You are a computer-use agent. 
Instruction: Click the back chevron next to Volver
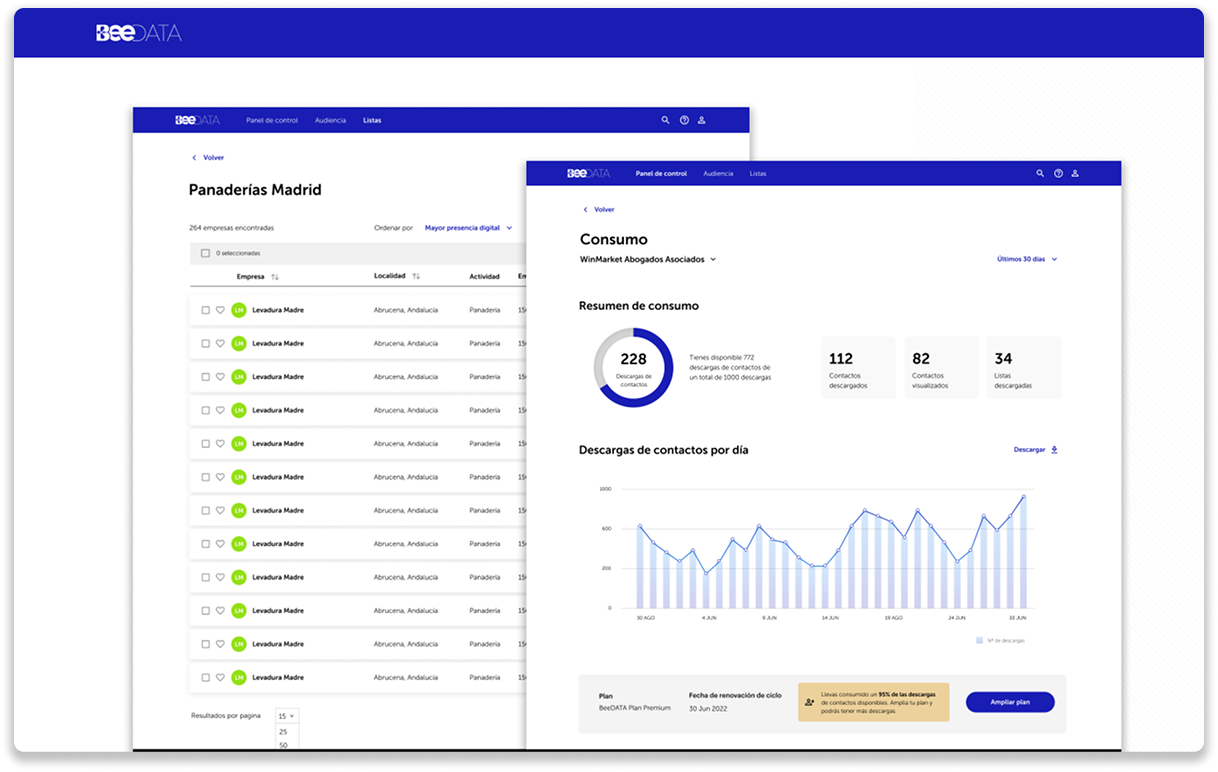pyautogui.click(x=585, y=209)
